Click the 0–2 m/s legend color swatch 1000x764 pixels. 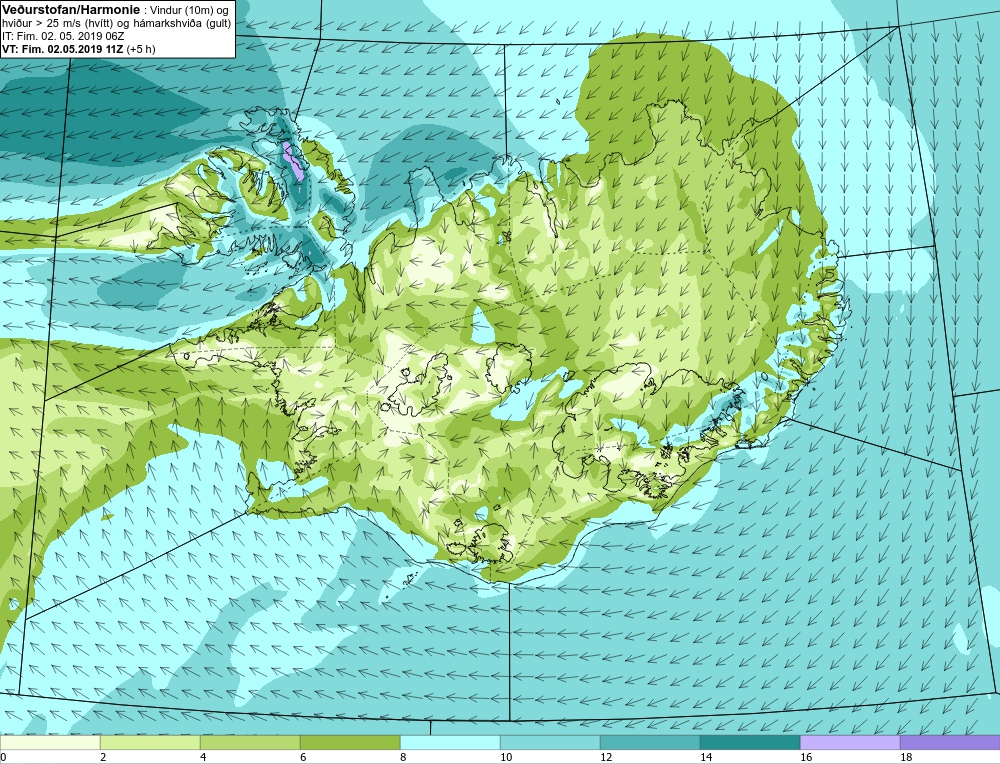[50, 743]
